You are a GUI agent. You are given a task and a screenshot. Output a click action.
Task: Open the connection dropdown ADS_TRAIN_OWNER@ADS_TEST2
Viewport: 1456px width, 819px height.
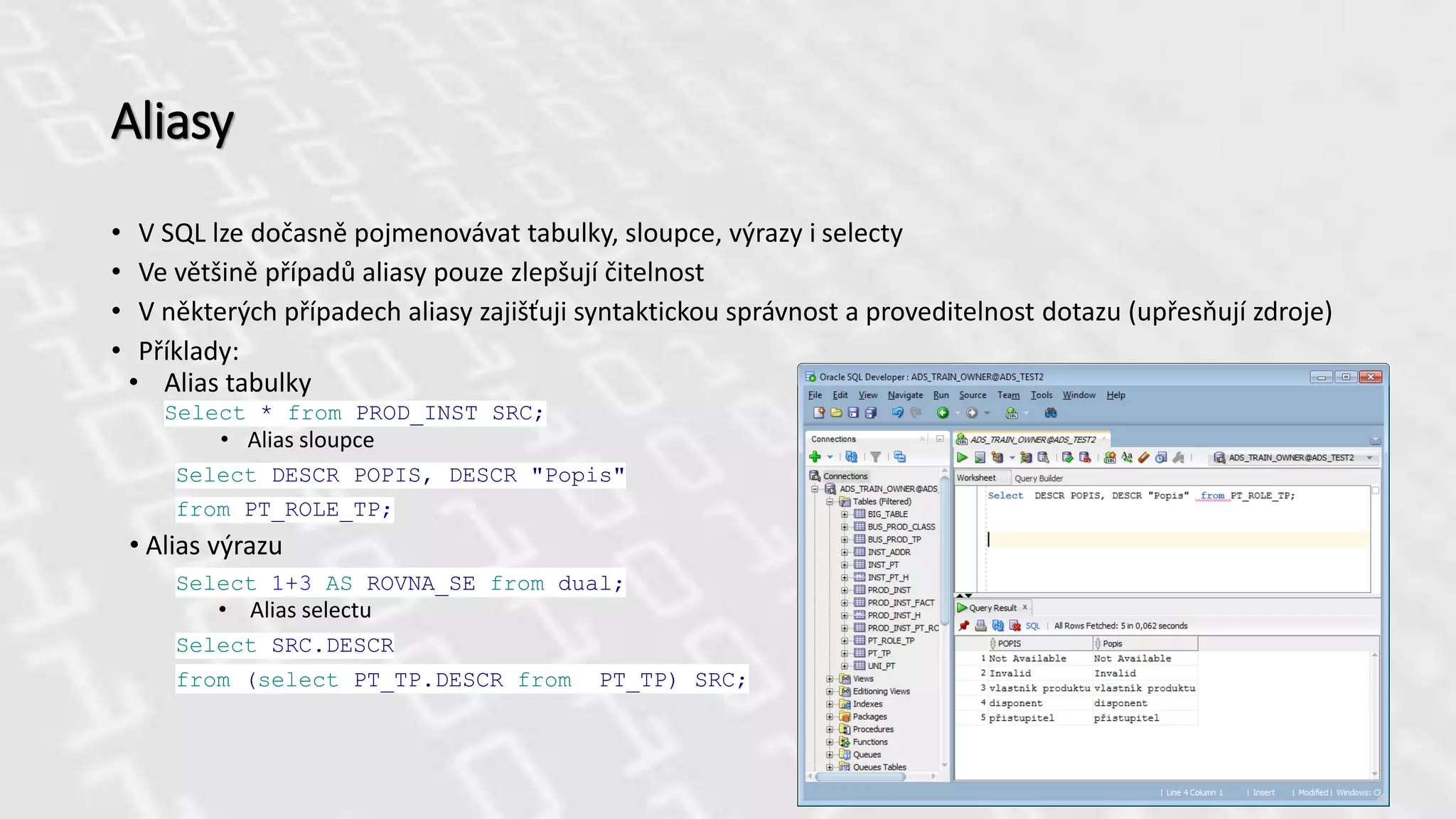point(1293,458)
